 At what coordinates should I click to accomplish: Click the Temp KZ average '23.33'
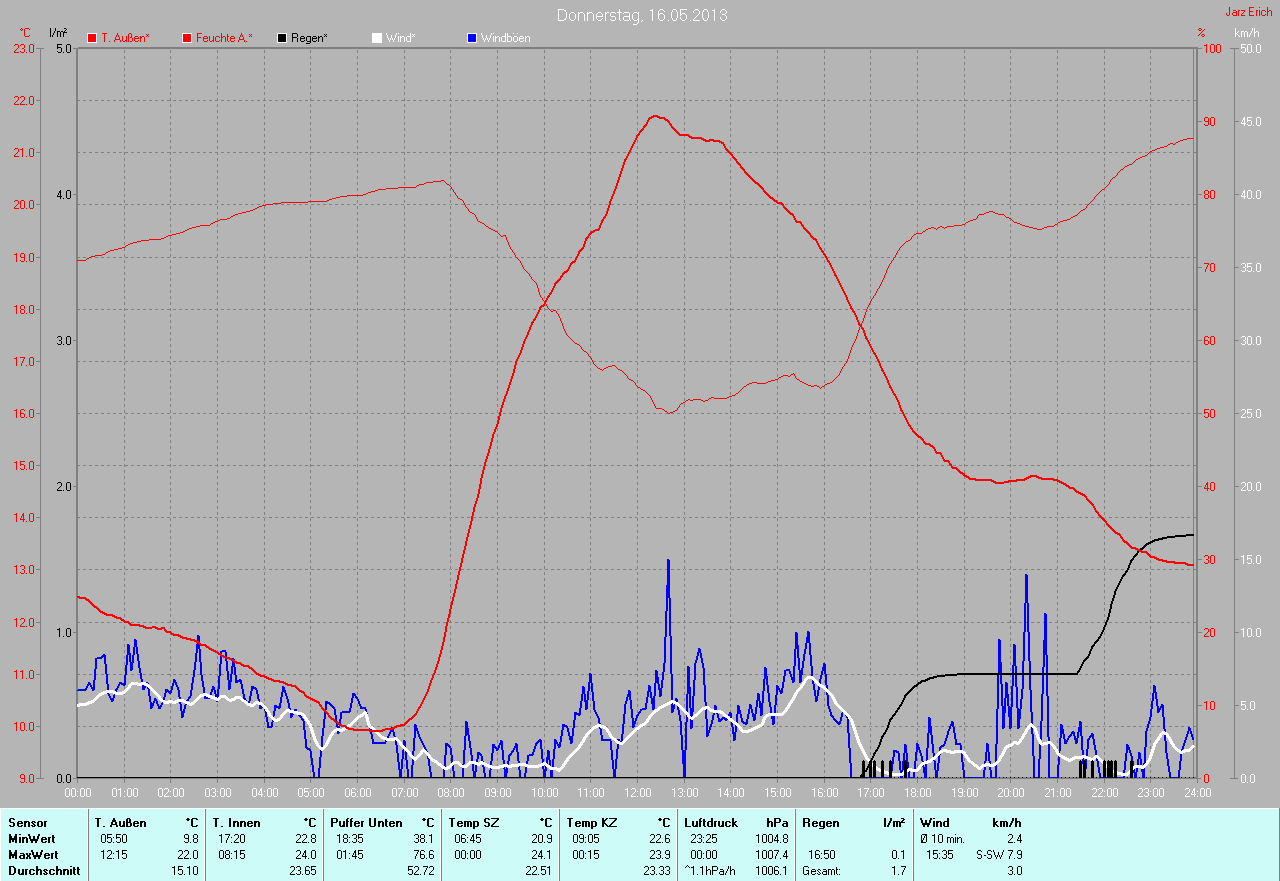pos(656,871)
